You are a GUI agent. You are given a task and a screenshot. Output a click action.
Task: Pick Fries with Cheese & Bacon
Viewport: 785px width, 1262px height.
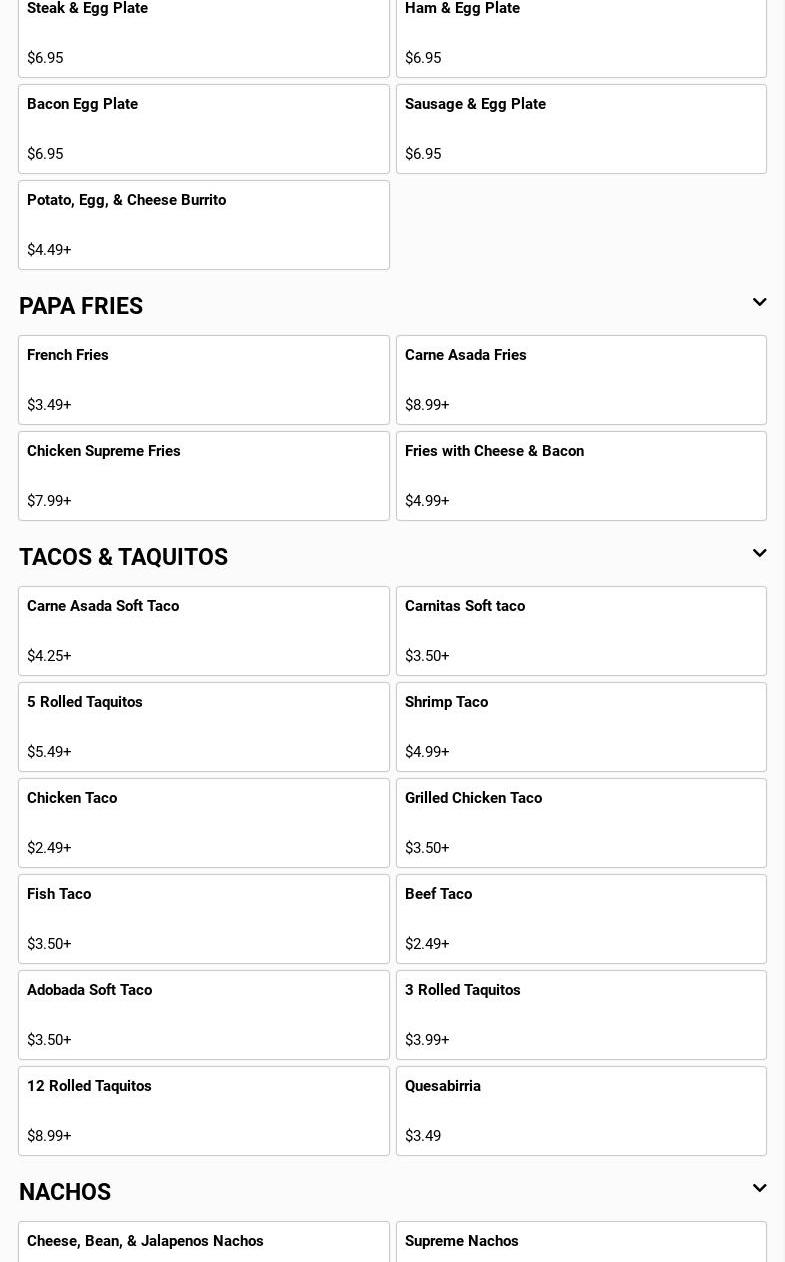point(581,476)
